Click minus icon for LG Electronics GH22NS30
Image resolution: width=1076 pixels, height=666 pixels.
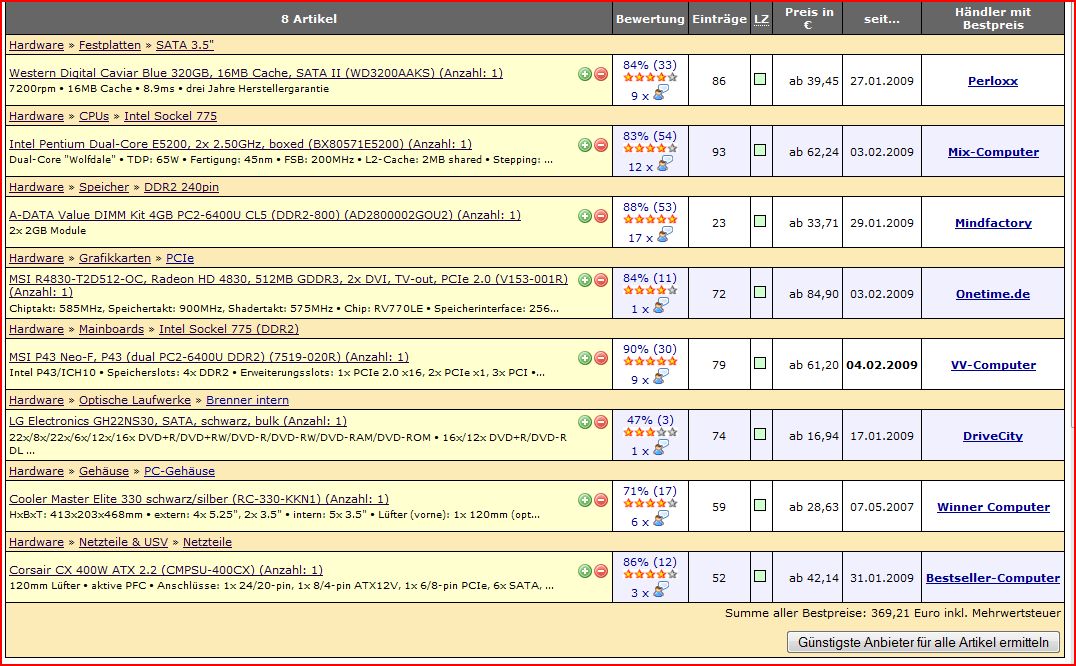click(601, 422)
